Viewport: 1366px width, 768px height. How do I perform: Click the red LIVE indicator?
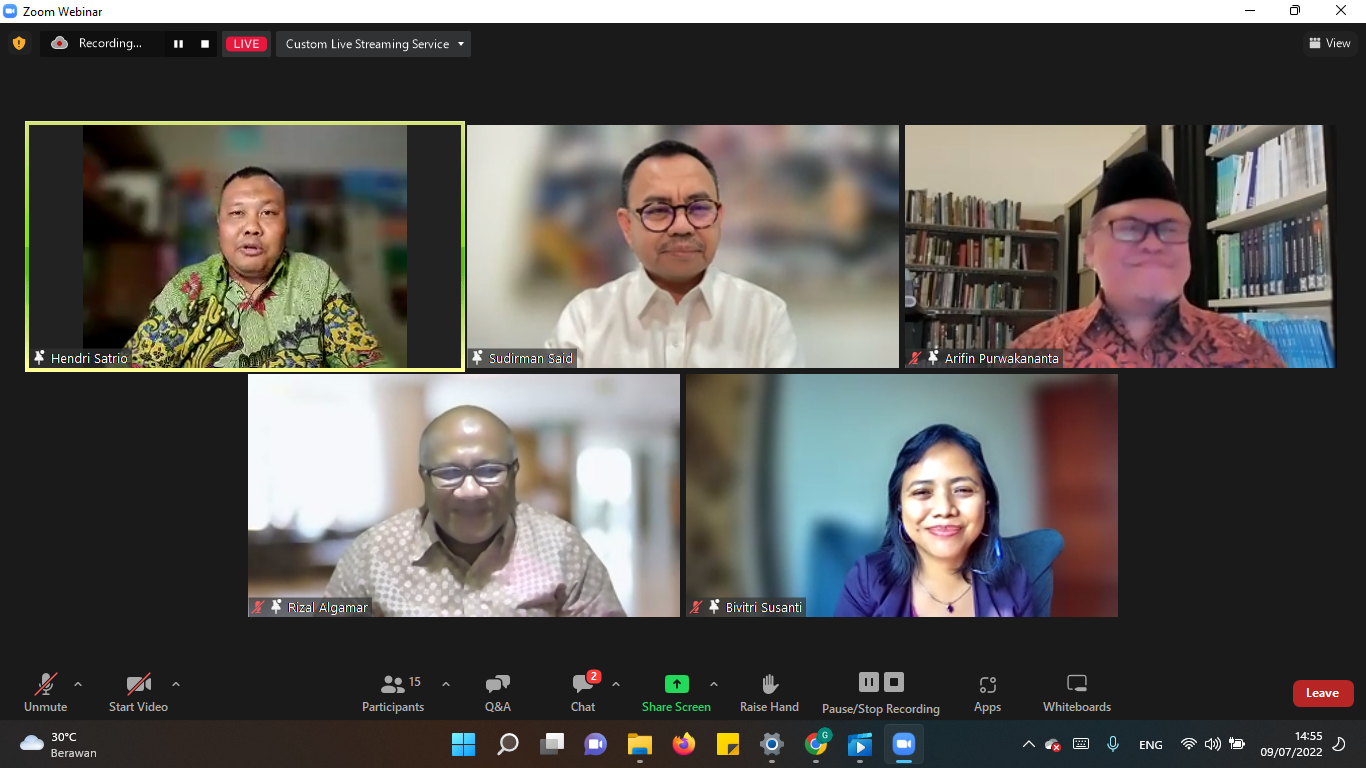coord(247,44)
